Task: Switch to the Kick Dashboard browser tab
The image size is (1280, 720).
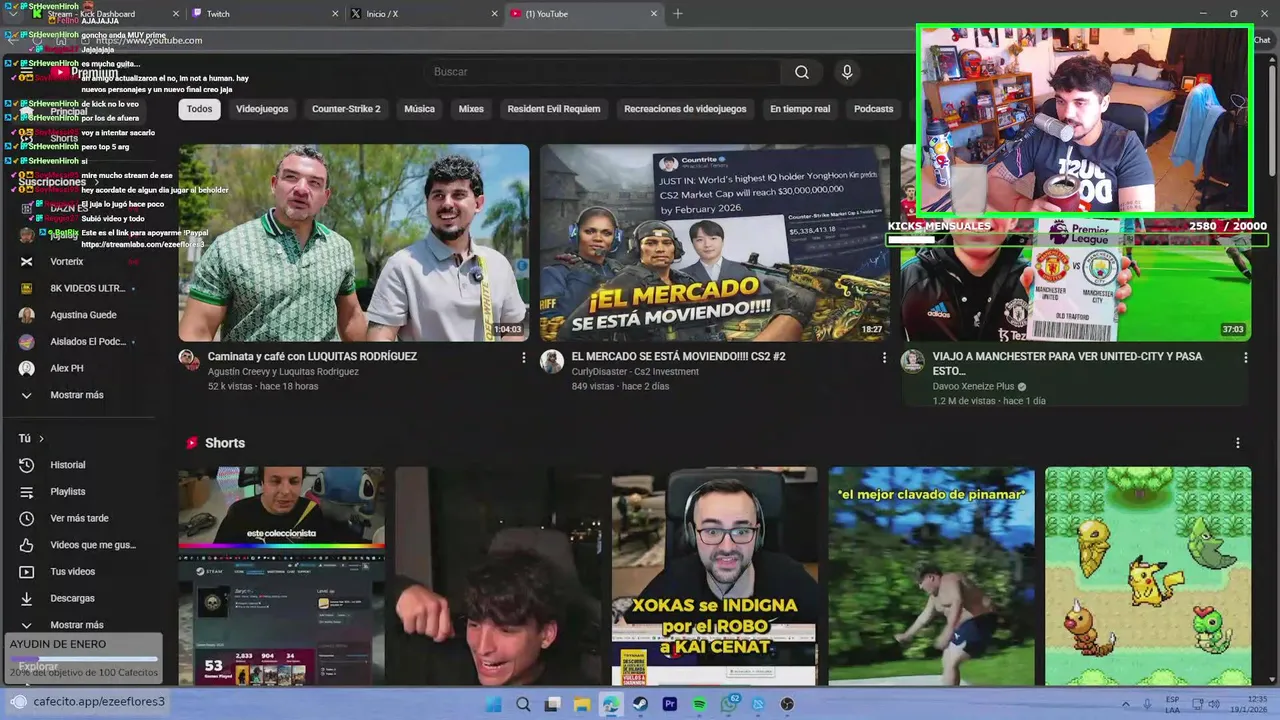Action: tap(107, 14)
